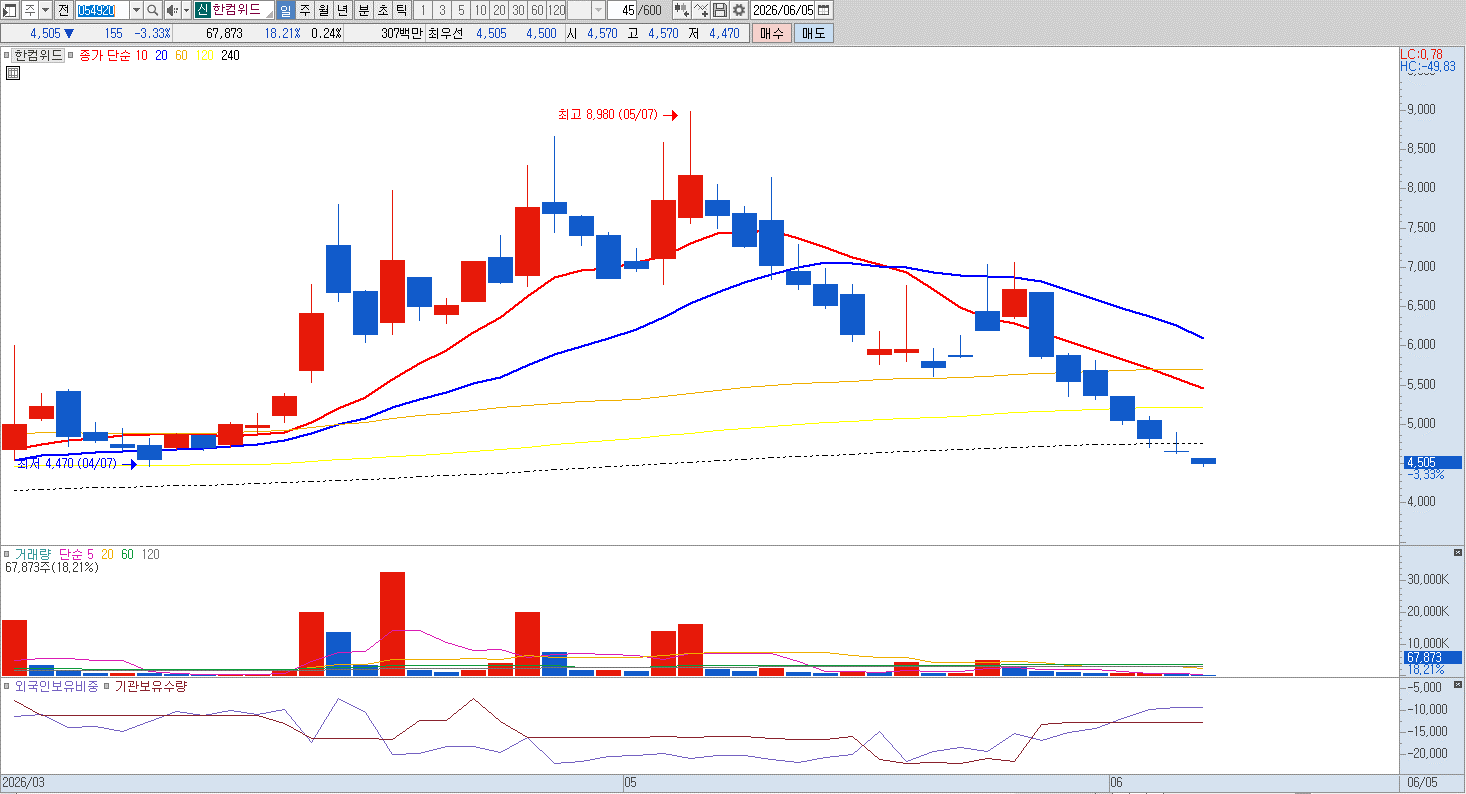Select the 10 interval preset button
Viewport: 1466px width, 794px height.
click(x=480, y=10)
